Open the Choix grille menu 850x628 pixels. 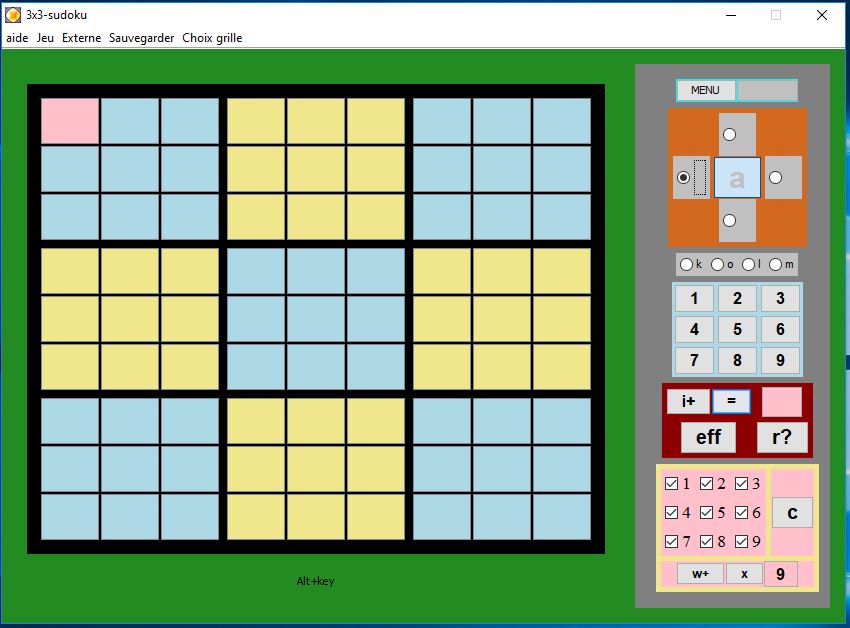(x=210, y=37)
